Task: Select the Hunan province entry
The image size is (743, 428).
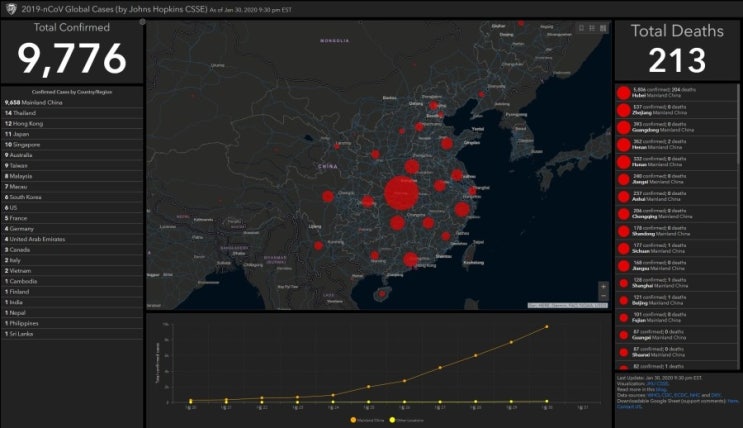Action: click(676, 162)
